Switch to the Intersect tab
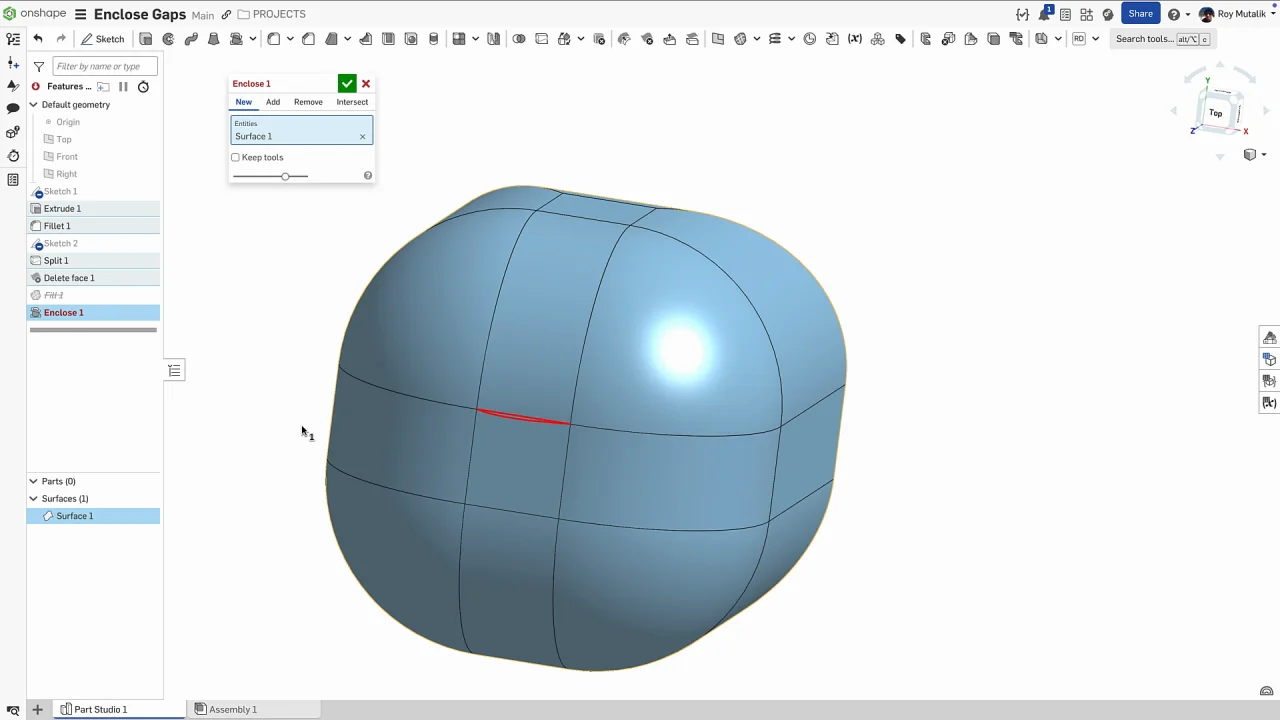The width and height of the screenshot is (1280, 720). pyautogui.click(x=352, y=102)
